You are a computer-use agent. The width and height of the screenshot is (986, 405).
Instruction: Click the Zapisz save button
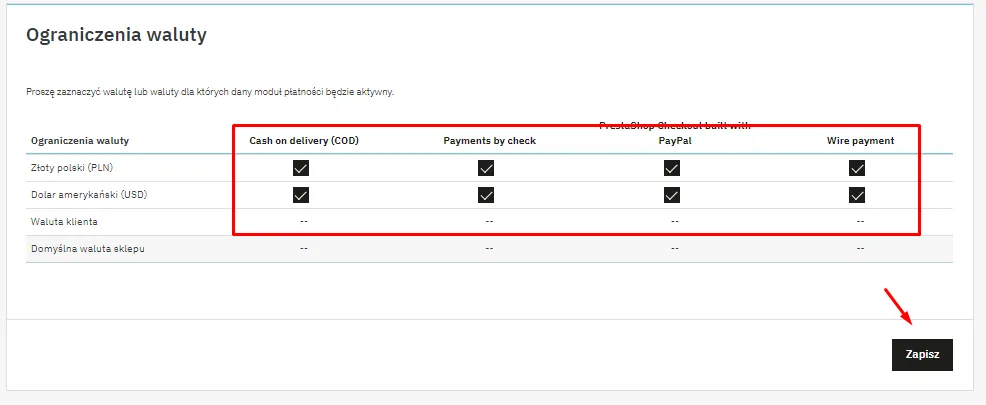pos(922,355)
